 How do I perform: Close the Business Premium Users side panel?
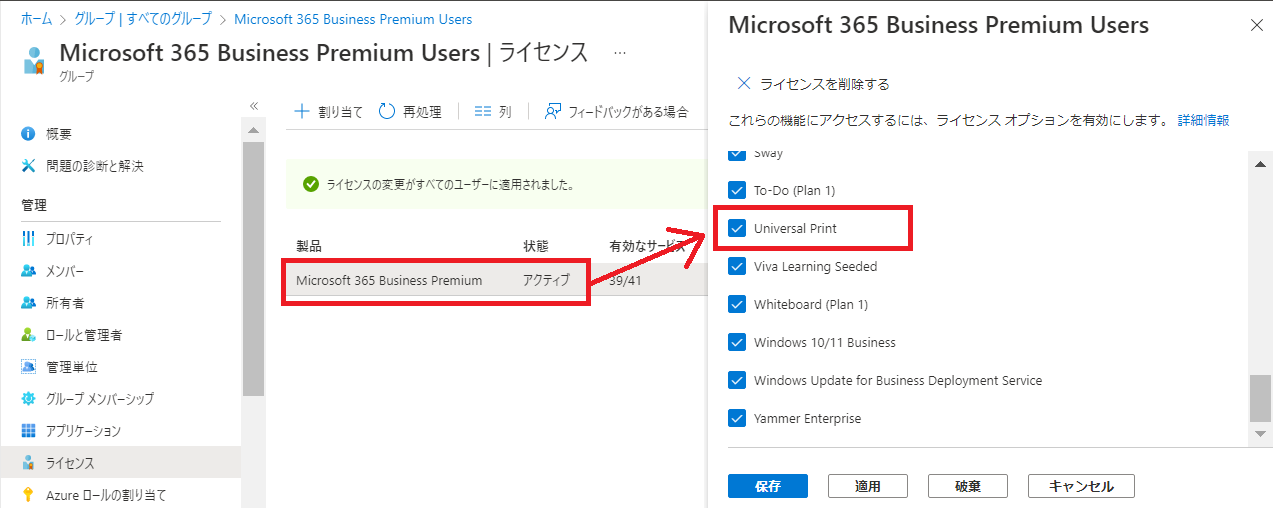(x=1256, y=27)
